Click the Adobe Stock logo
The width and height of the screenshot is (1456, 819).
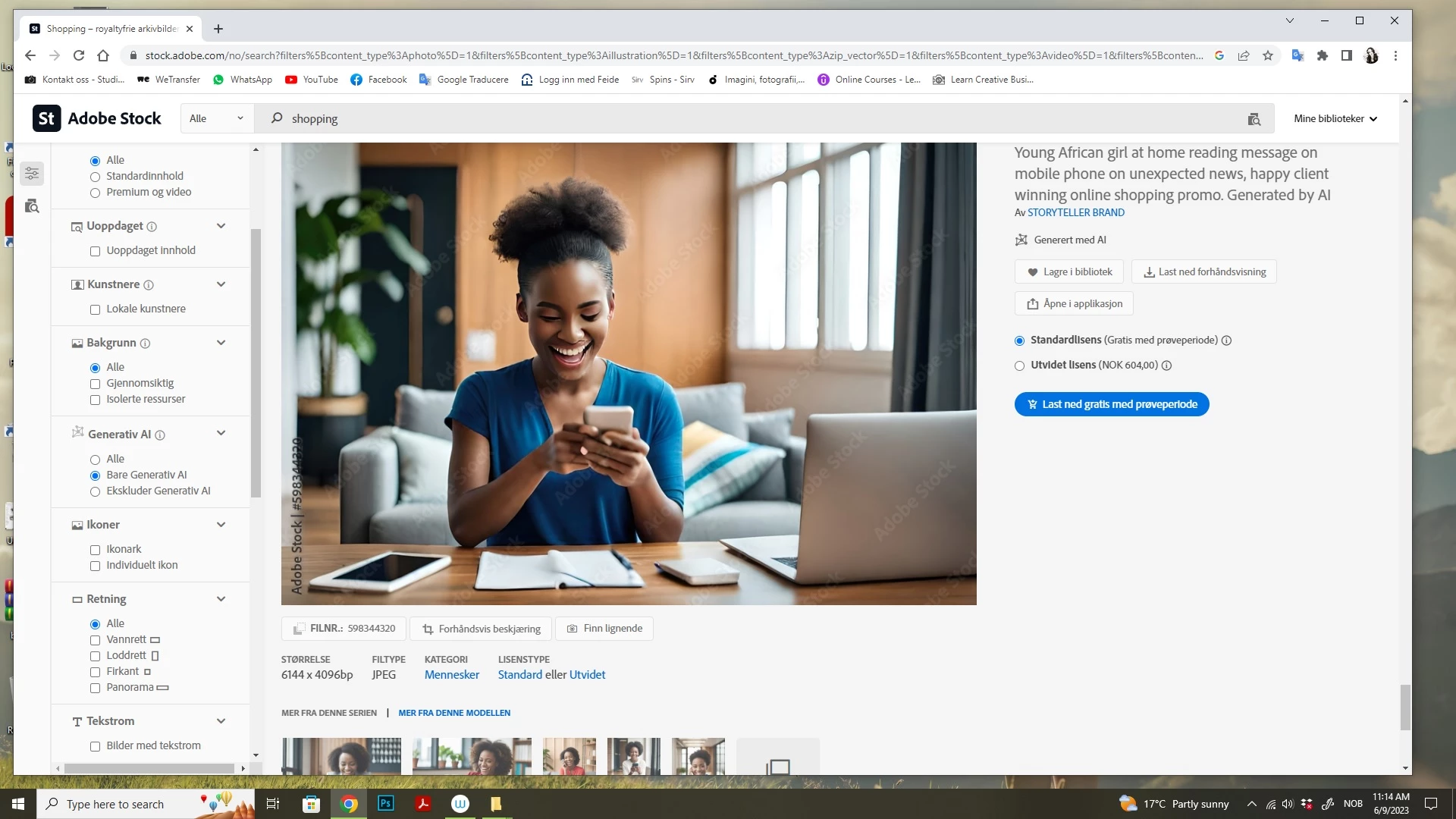click(97, 118)
